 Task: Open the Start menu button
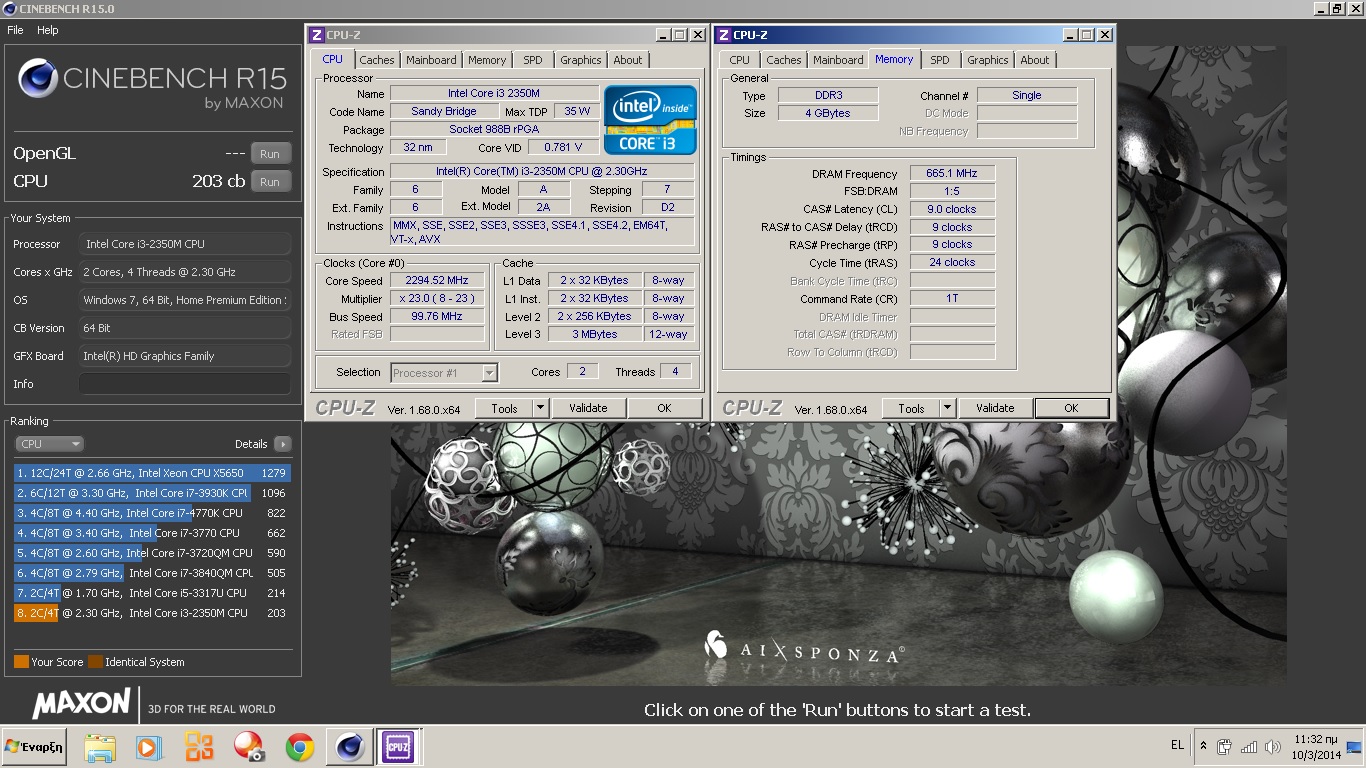coord(34,747)
